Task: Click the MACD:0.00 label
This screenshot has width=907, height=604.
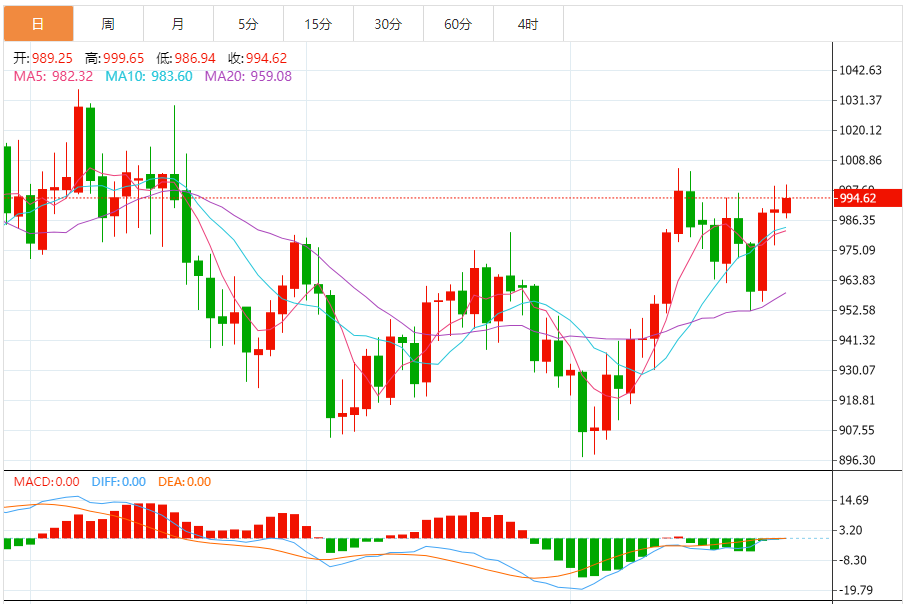Action: click(46, 481)
